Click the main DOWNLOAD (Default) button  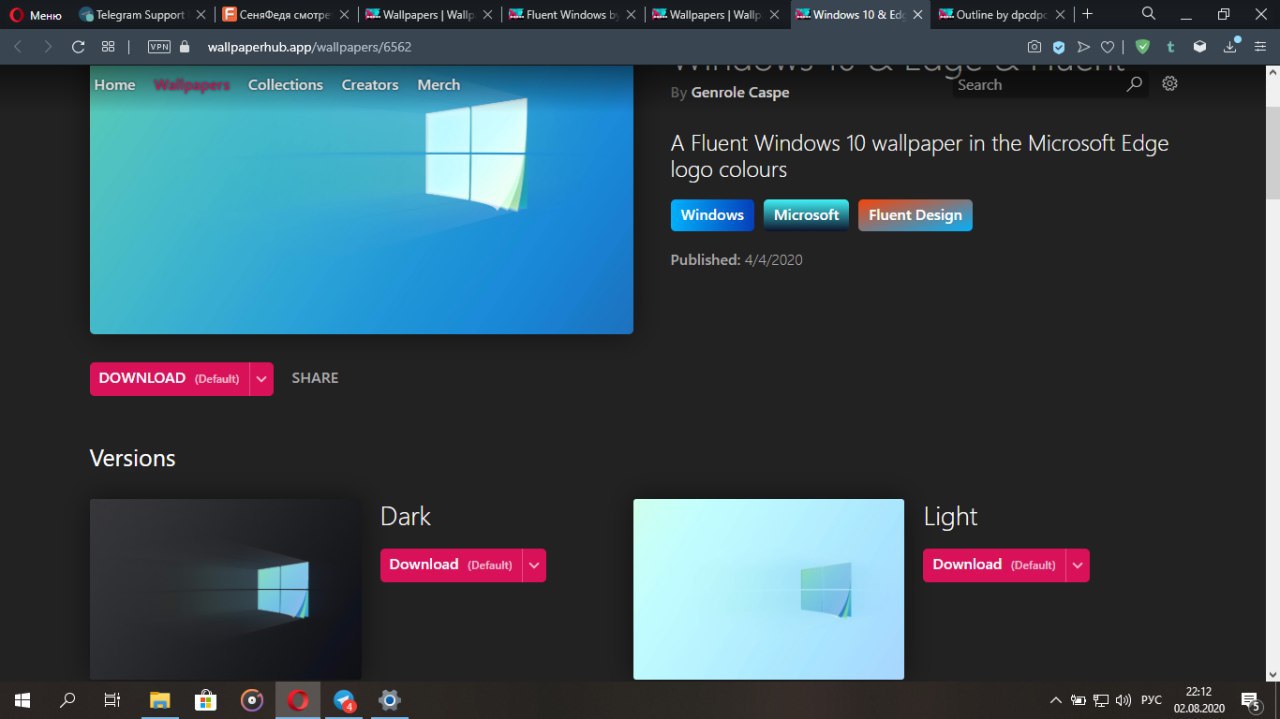(x=169, y=379)
